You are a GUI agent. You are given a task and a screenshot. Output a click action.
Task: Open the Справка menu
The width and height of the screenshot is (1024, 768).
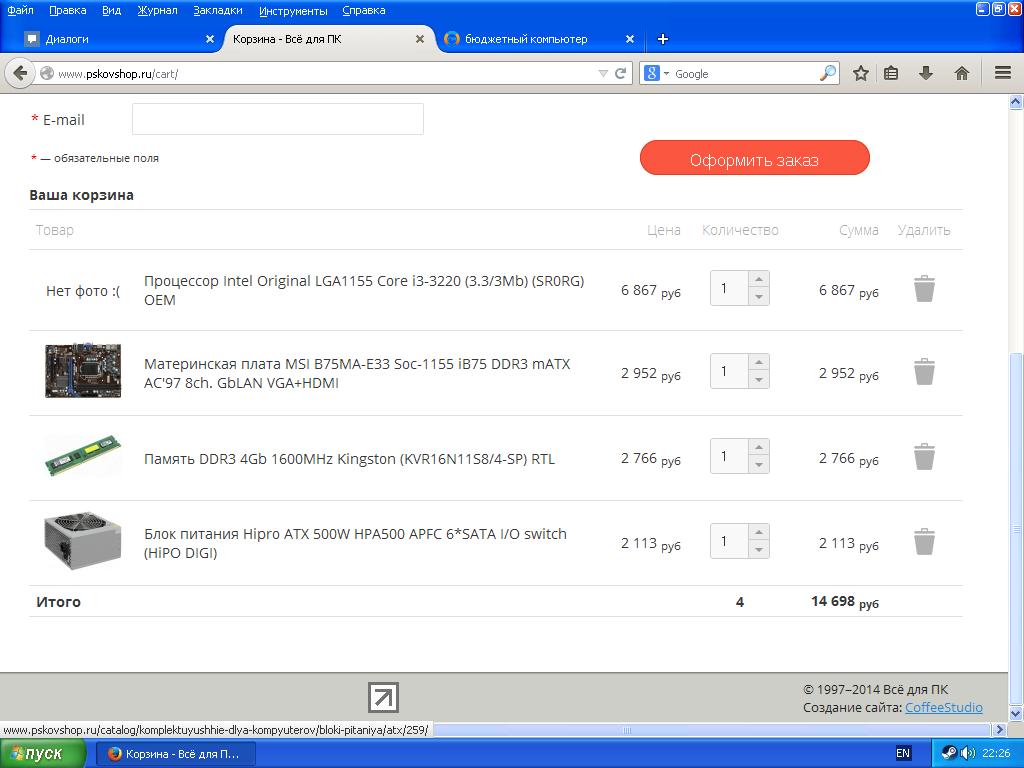point(364,10)
